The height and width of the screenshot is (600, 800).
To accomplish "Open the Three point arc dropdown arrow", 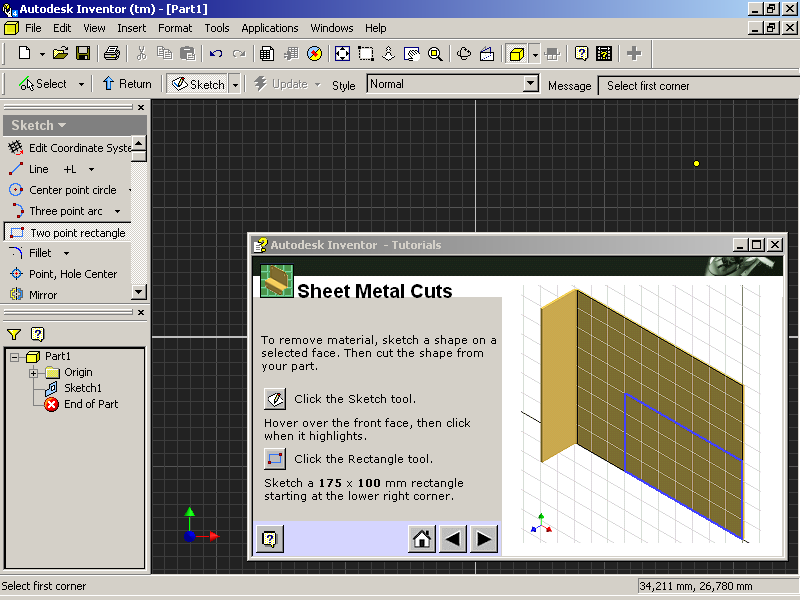I will pyautogui.click(x=117, y=211).
